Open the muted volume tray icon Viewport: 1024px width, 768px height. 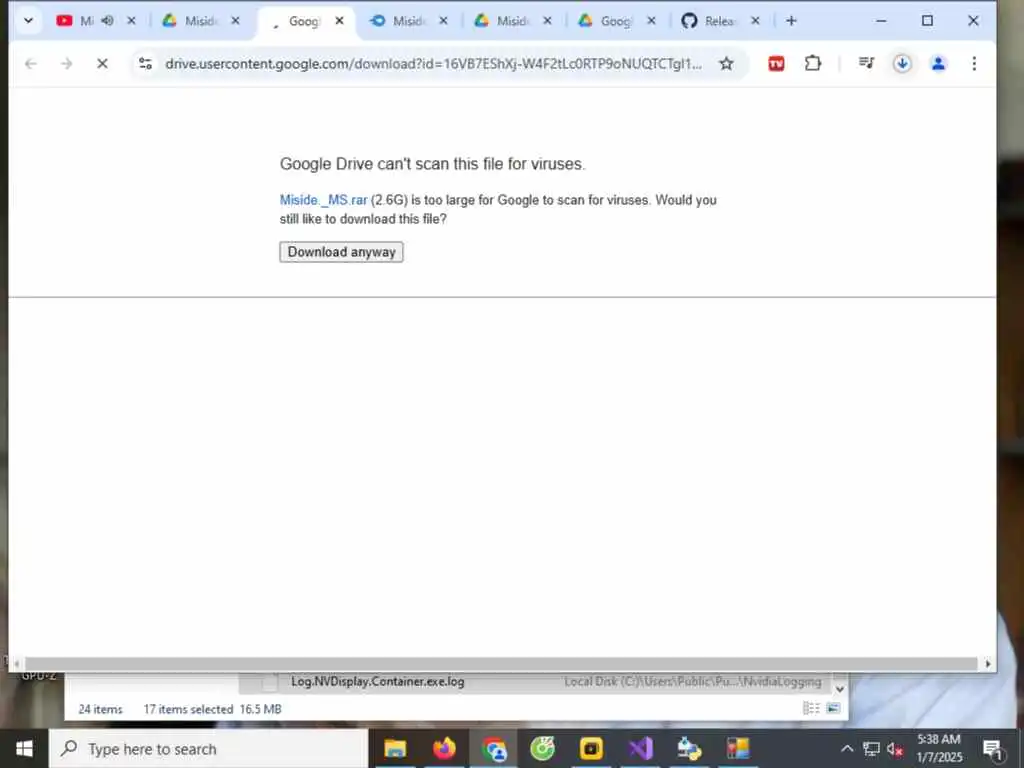tap(895, 748)
